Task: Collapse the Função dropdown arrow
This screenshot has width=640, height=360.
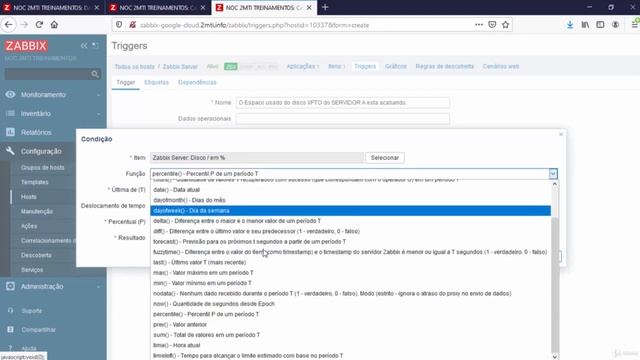Action: click(553, 174)
